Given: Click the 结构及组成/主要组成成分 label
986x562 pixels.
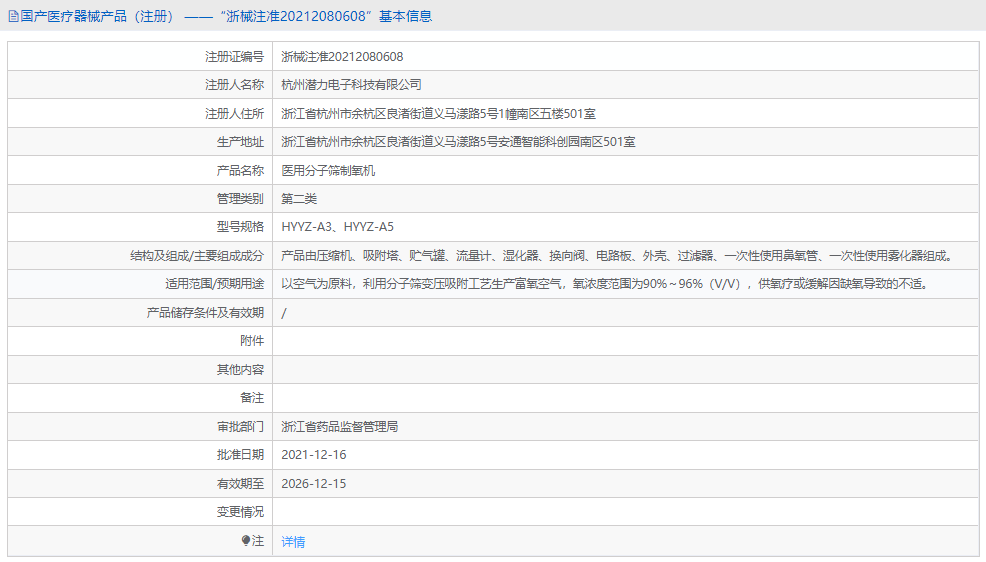Looking at the screenshot, I should click(x=197, y=256).
